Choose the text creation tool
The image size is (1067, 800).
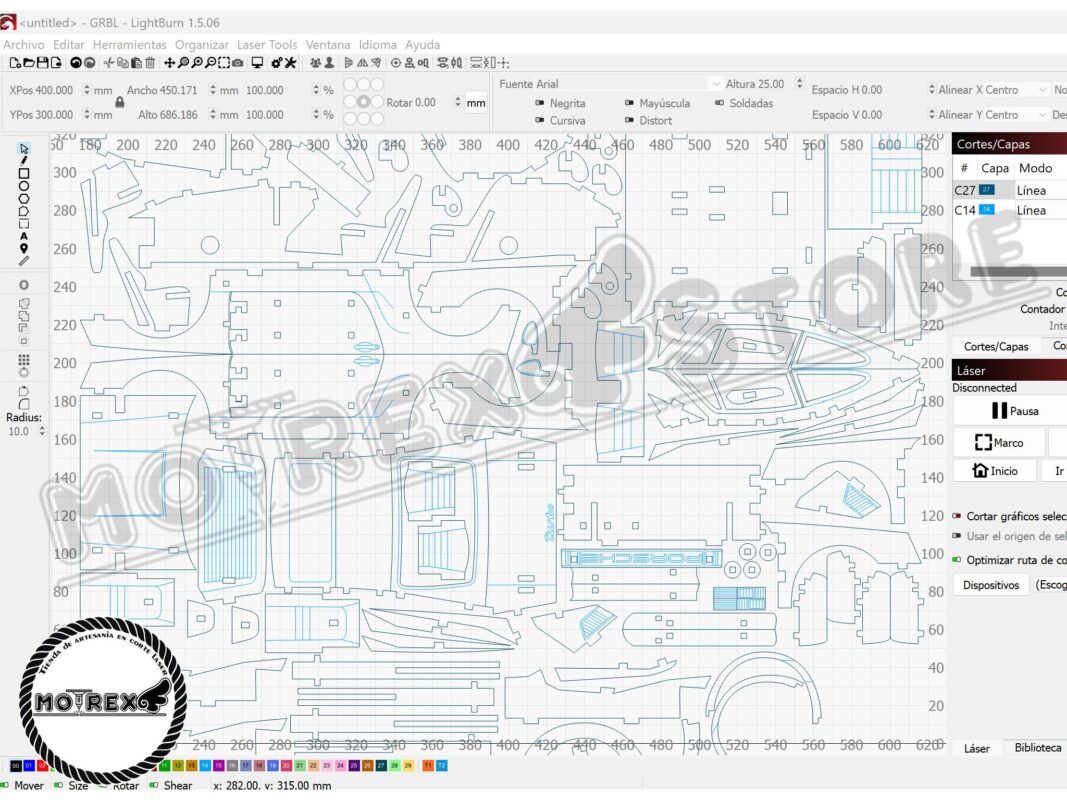[x=24, y=236]
